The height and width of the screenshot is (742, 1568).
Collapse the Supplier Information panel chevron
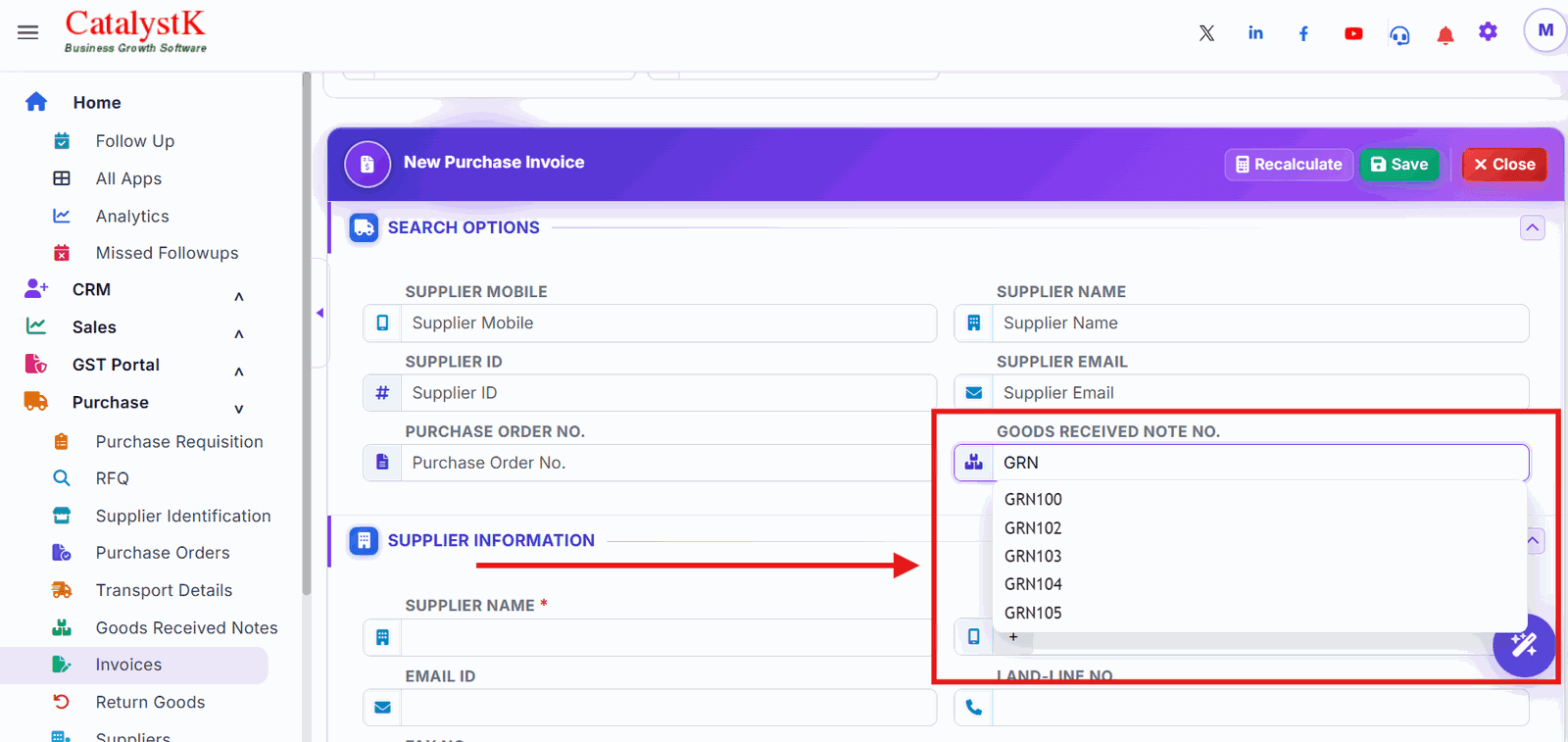click(1535, 540)
